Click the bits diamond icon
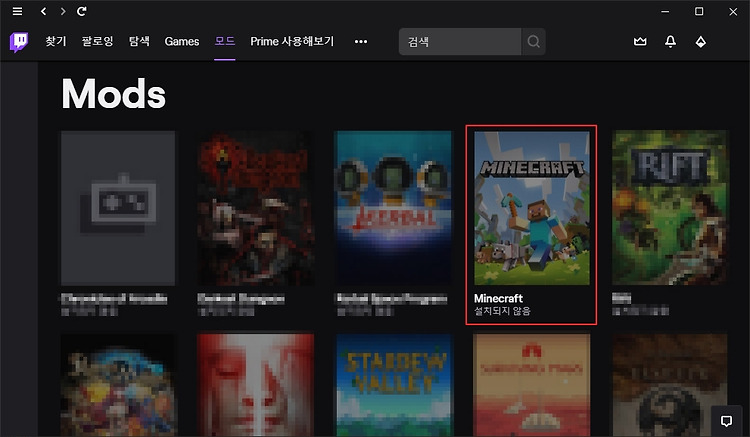 [701, 42]
